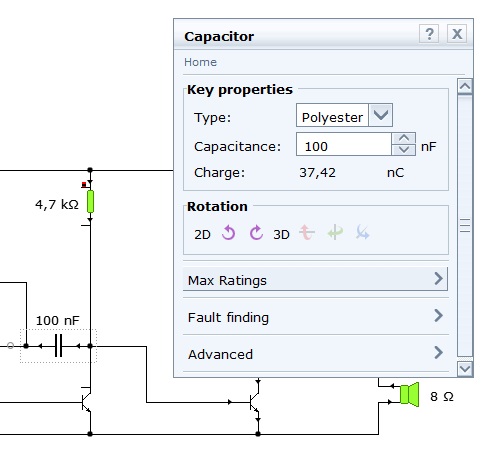Open help for the Capacitor panel
The image size is (489, 474).
pos(429,34)
